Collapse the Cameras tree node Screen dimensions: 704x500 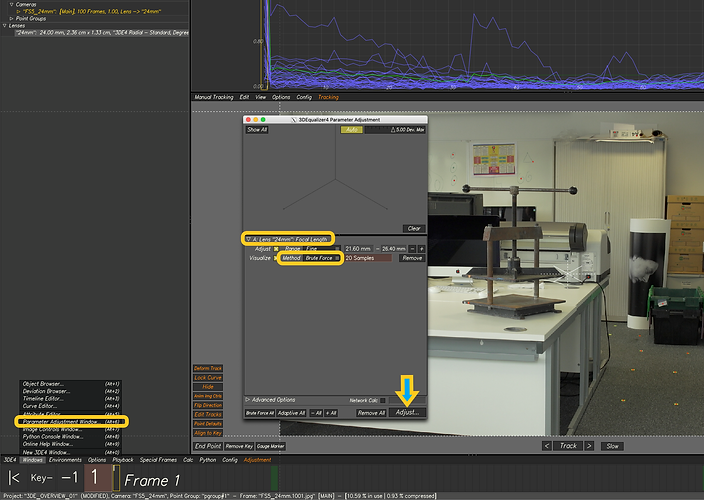coord(12,4)
